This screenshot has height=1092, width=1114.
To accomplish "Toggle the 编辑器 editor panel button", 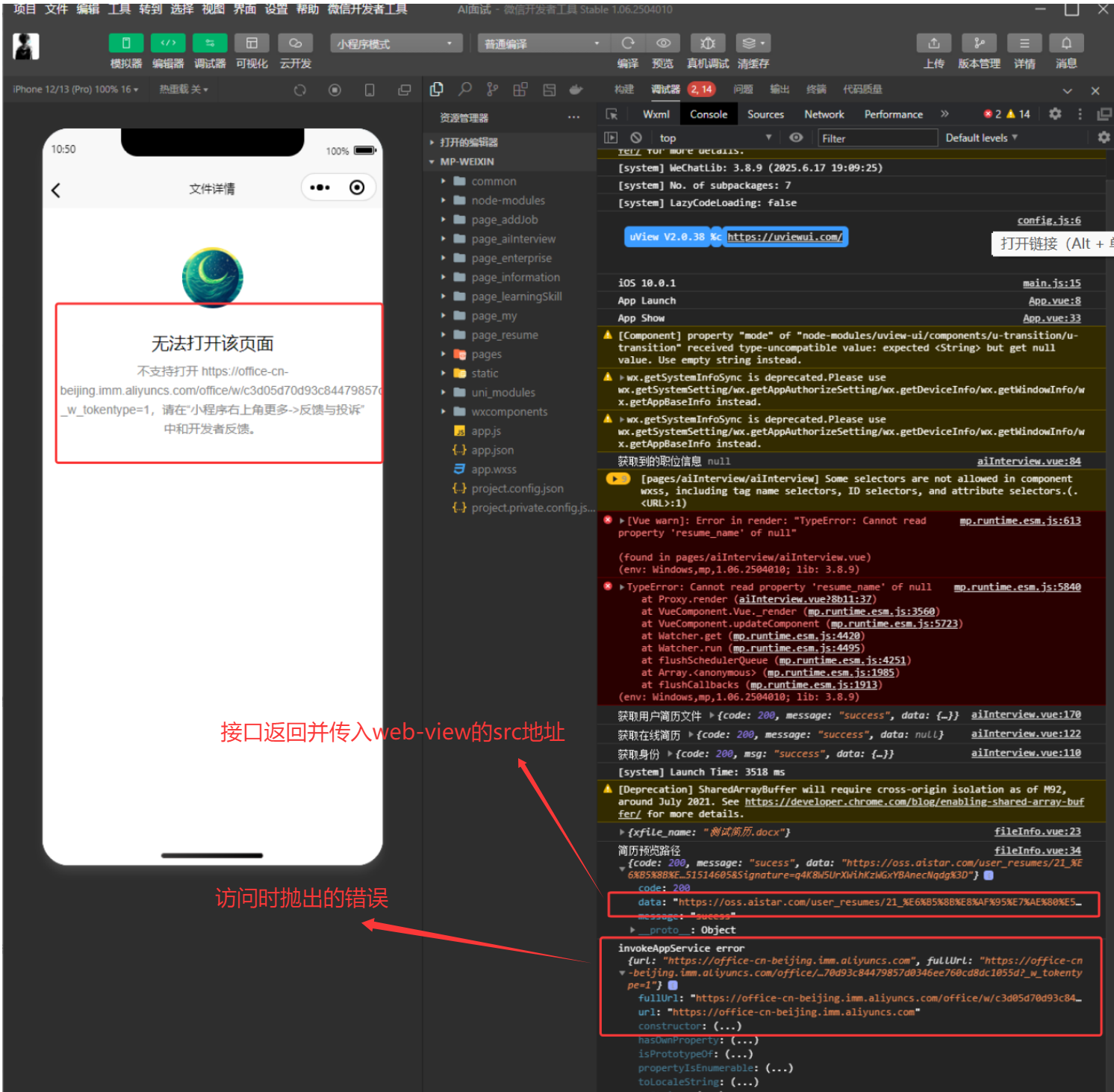I will pos(168,43).
